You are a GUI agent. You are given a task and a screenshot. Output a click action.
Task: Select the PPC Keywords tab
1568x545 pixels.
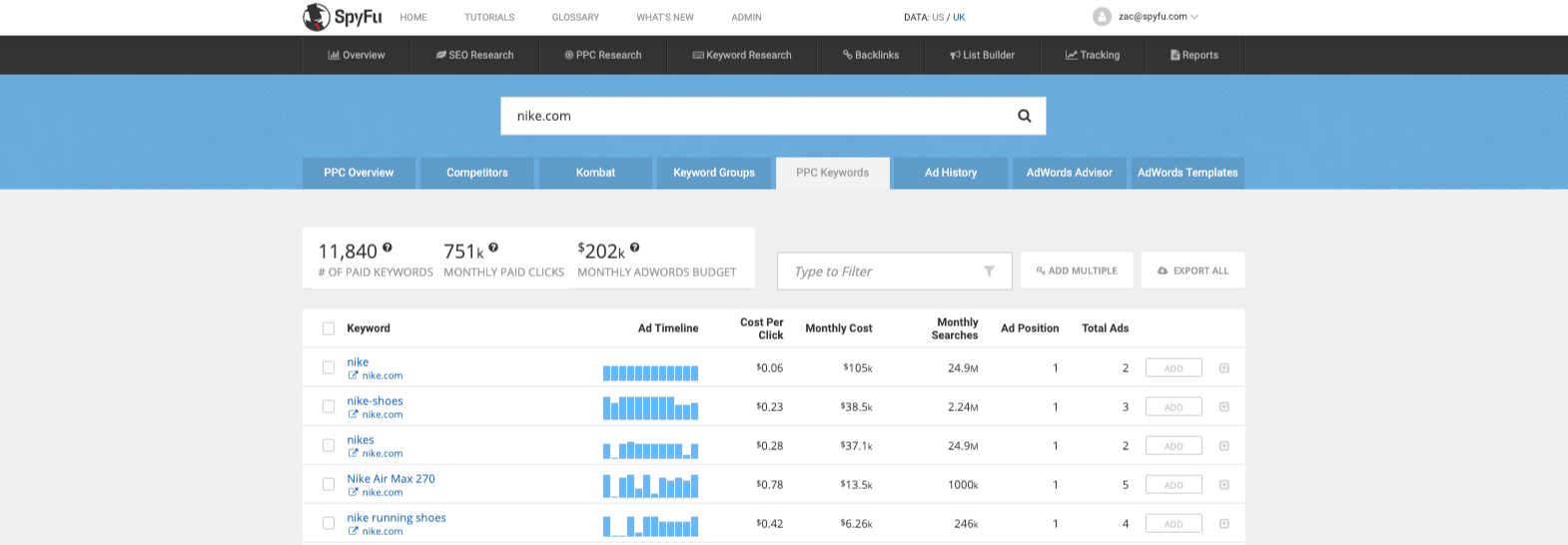(833, 173)
